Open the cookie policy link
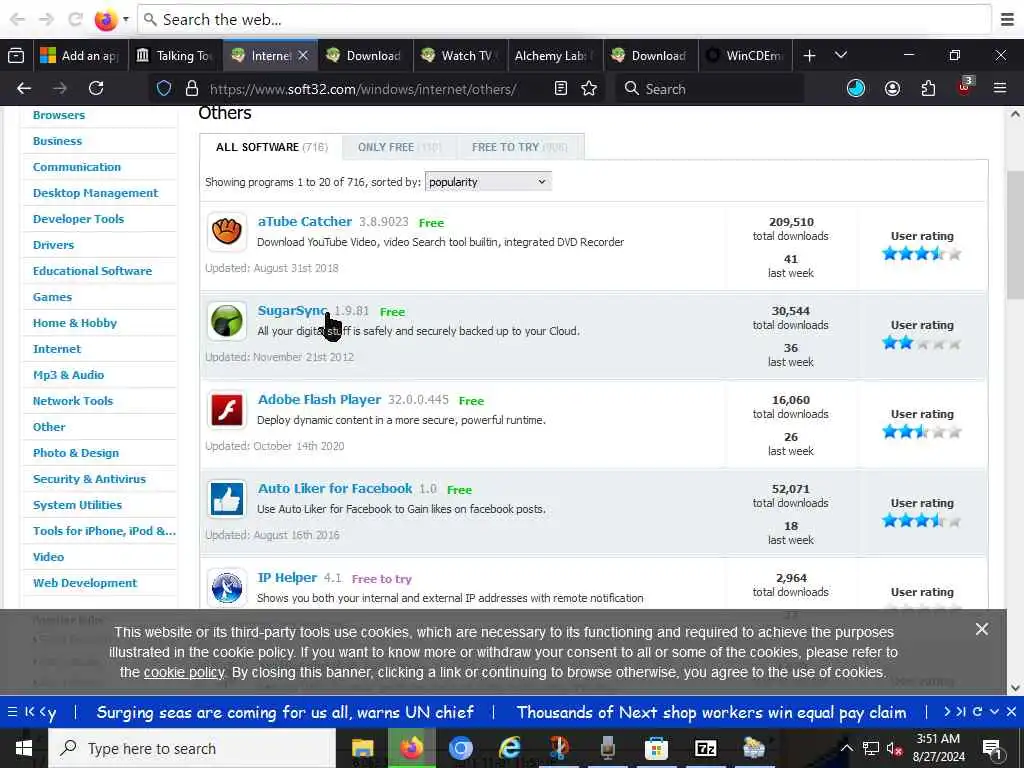This screenshot has width=1024, height=768. [184, 672]
